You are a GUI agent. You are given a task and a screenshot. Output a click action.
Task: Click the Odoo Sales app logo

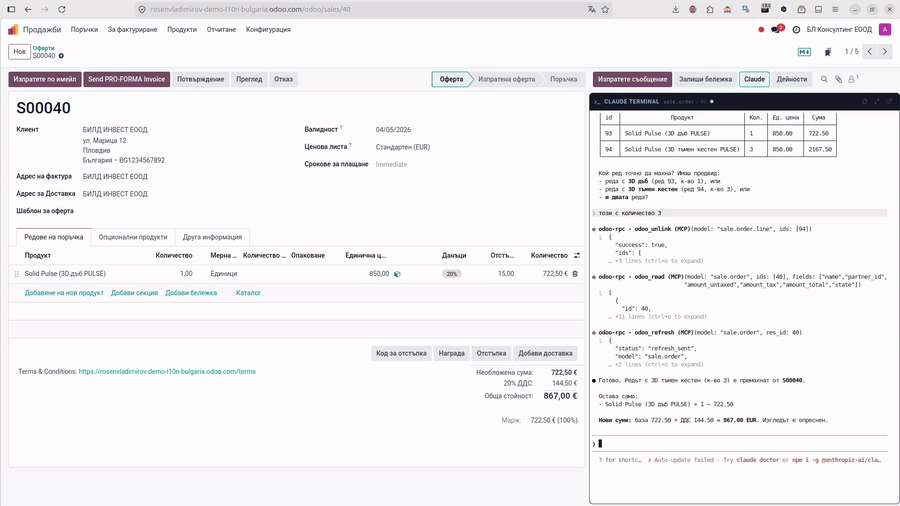[x=13, y=29]
